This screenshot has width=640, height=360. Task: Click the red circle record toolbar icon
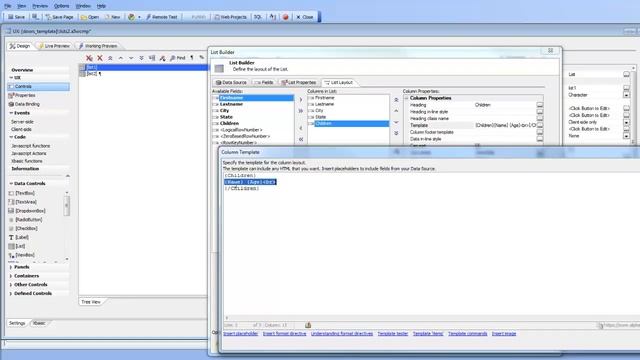[286, 17]
